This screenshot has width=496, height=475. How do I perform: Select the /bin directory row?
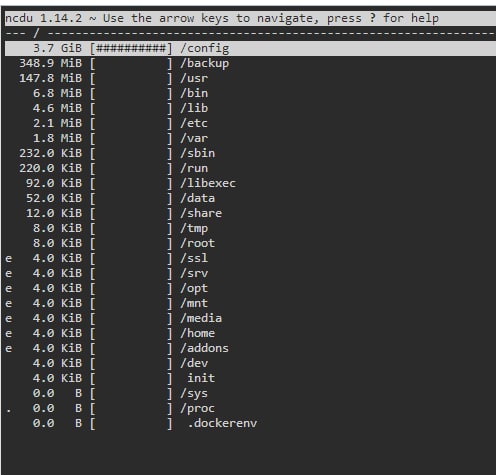pos(250,93)
